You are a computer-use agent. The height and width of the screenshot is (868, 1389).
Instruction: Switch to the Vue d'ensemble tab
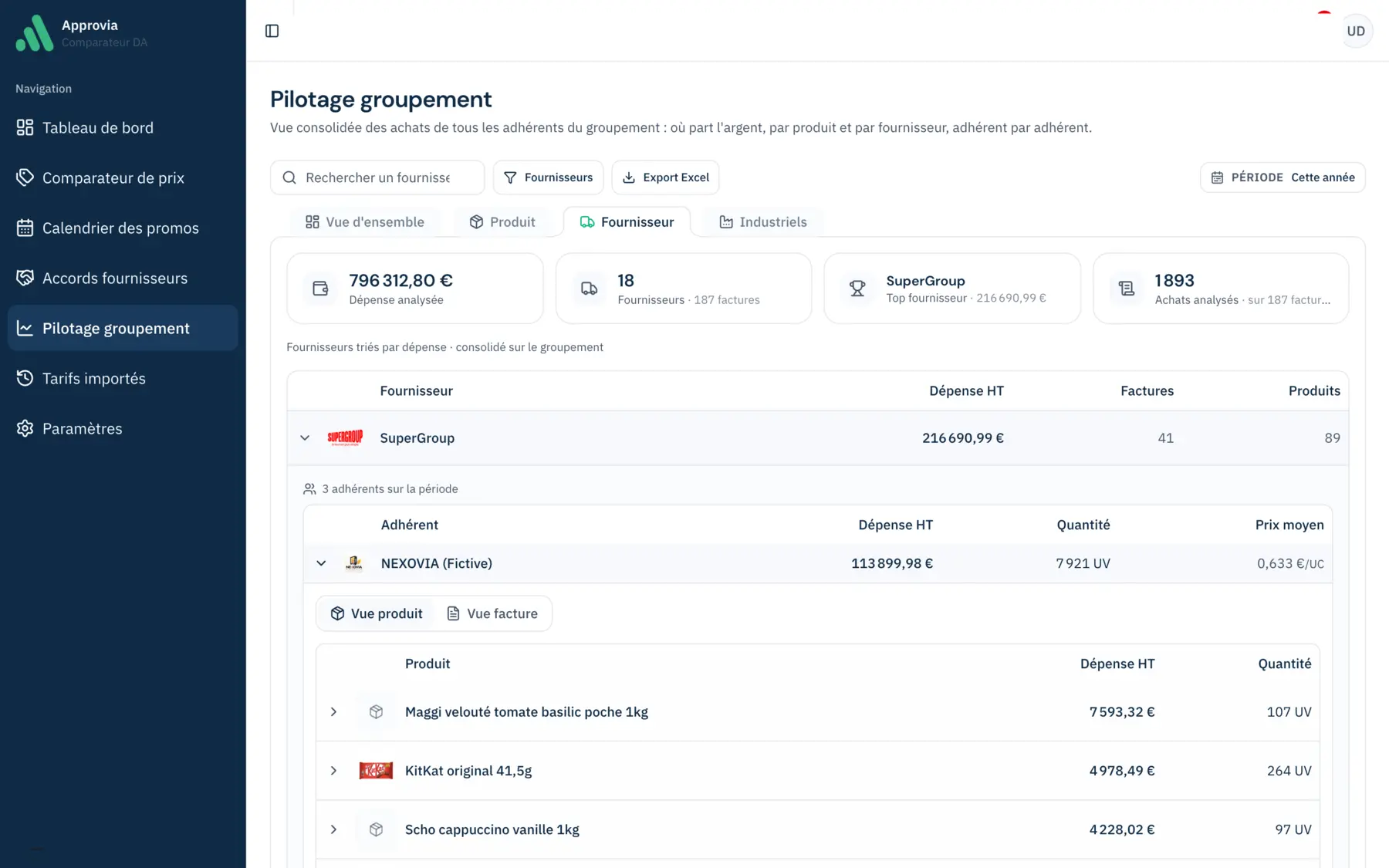pos(365,222)
